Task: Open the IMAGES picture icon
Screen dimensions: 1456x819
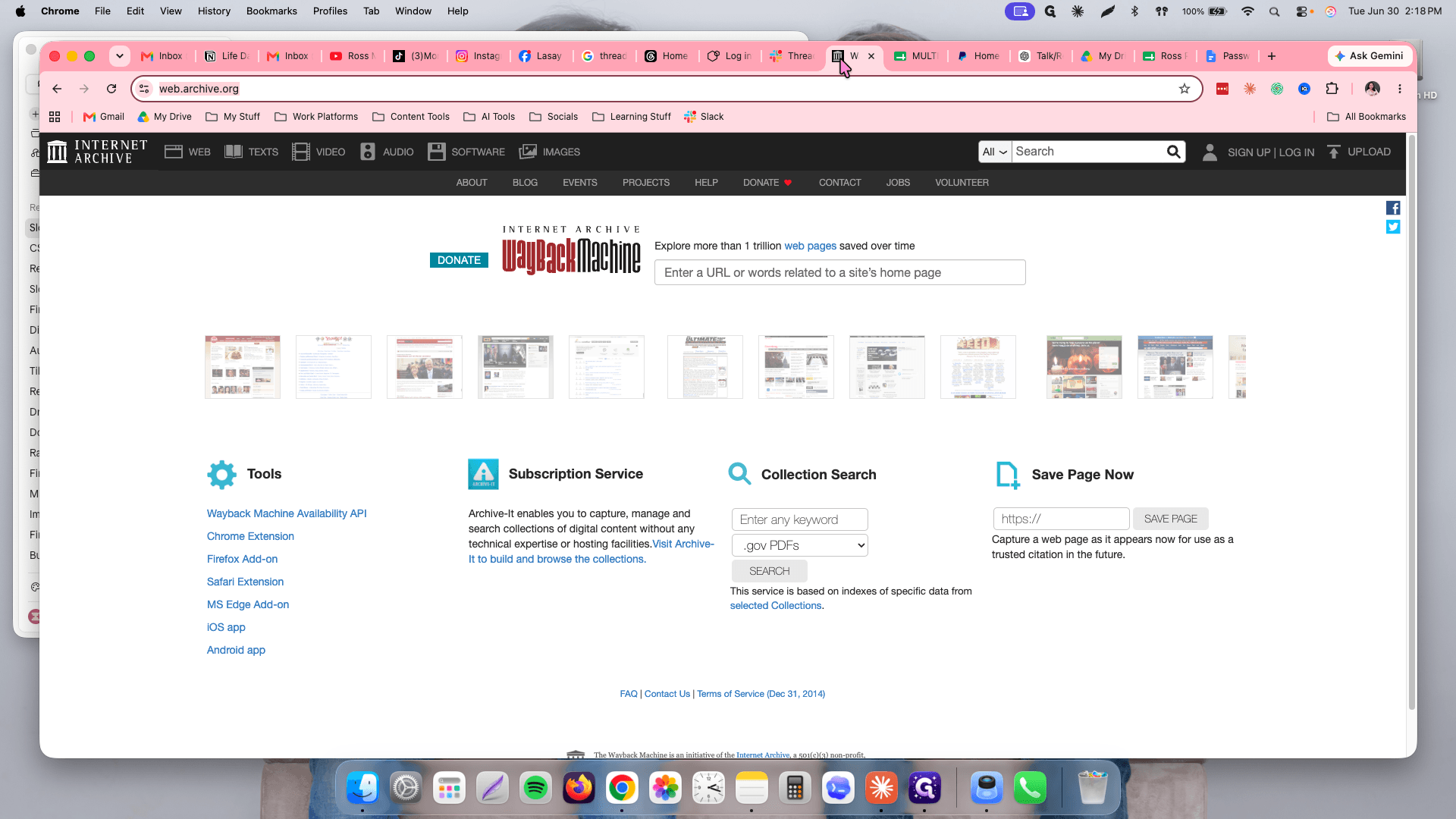Action: (x=528, y=152)
